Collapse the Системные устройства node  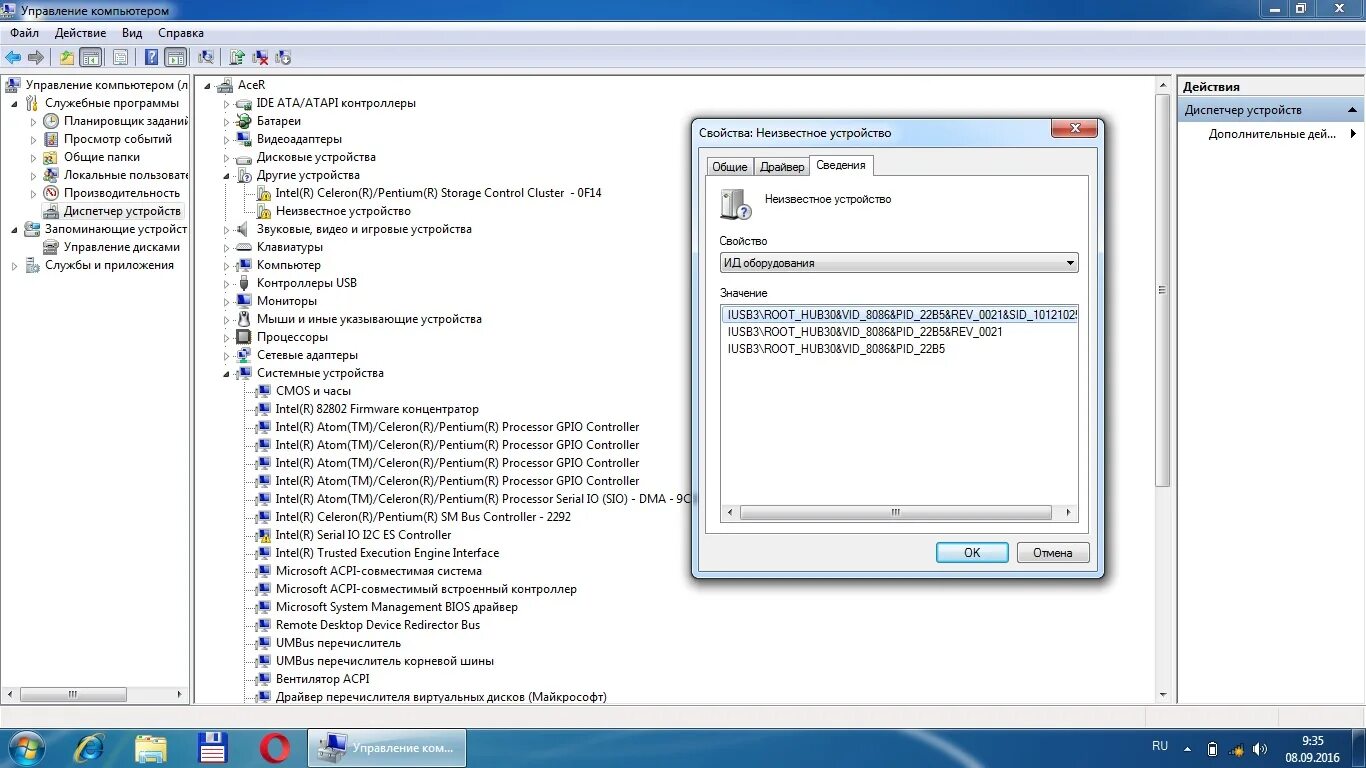pyautogui.click(x=226, y=373)
